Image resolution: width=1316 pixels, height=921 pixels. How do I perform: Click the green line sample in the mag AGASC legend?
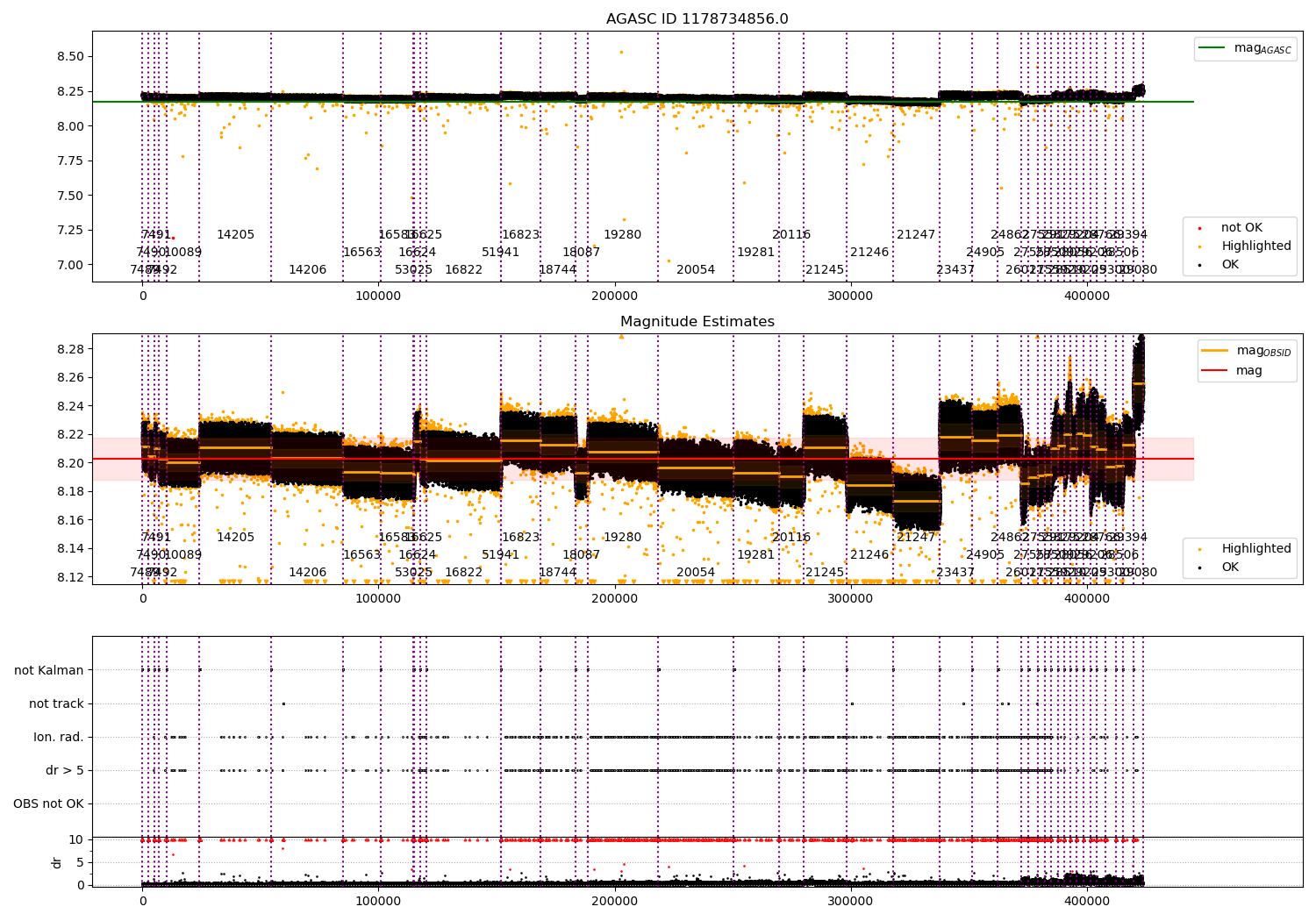tap(1213, 48)
